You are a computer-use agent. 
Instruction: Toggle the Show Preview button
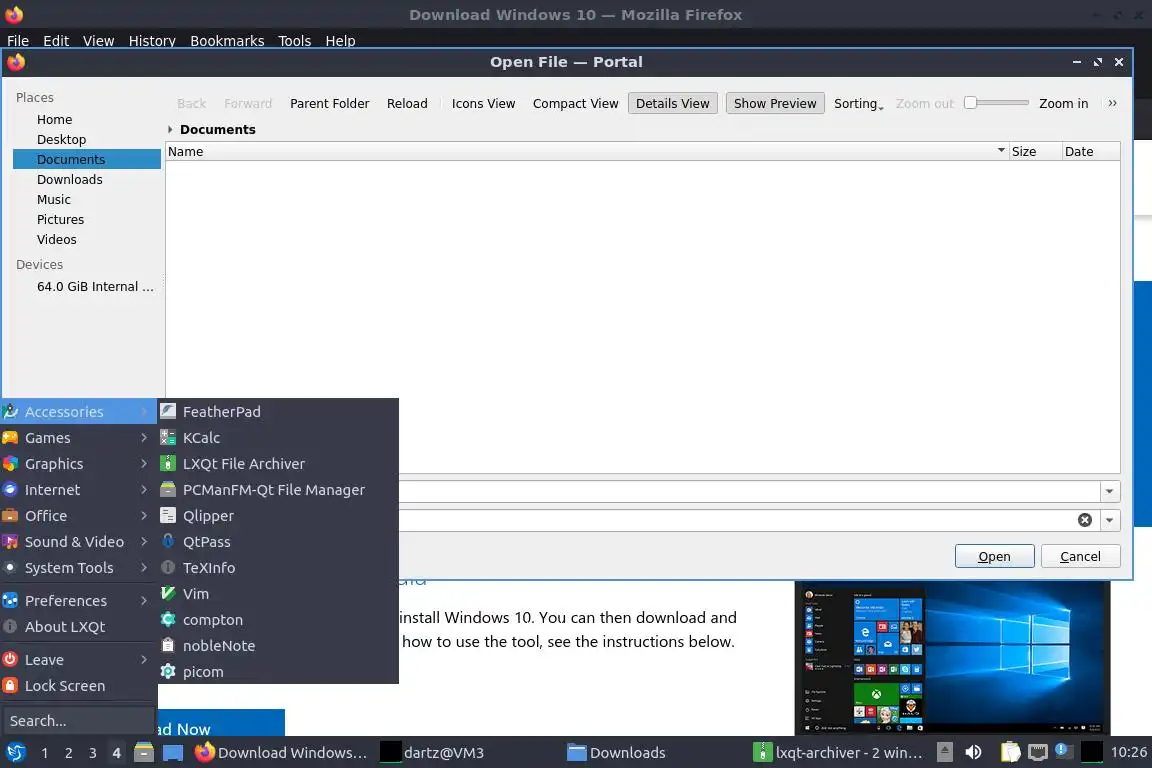(x=775, y=104)
